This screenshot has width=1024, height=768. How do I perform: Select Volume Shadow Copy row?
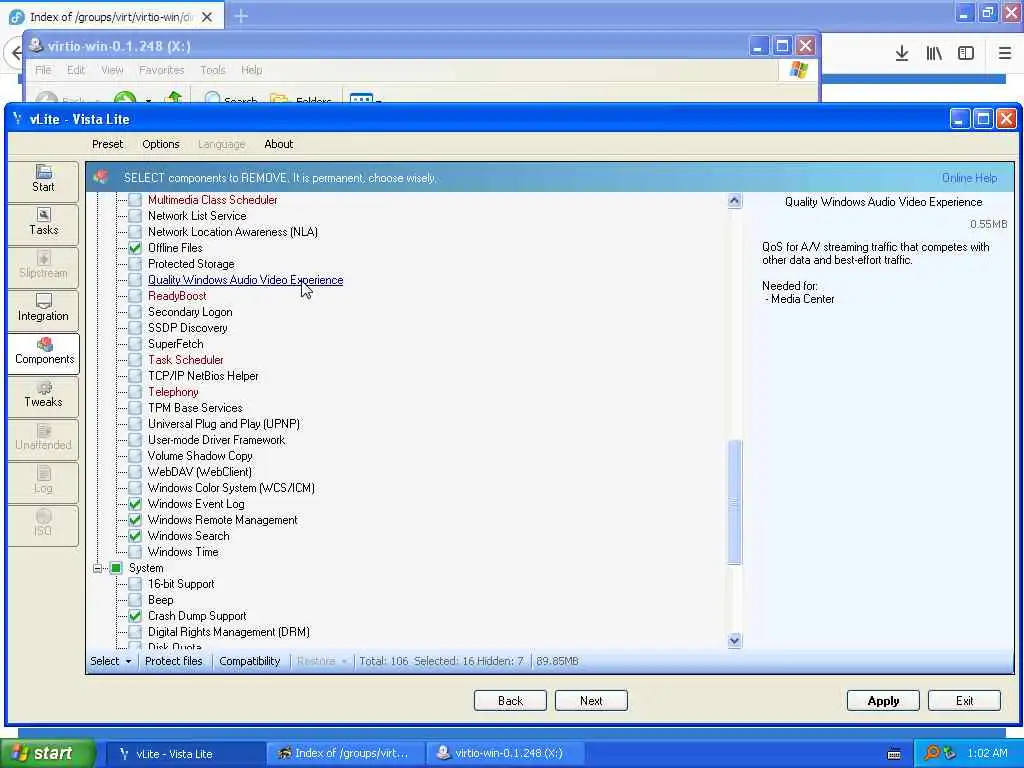click(x=200, y=456)
